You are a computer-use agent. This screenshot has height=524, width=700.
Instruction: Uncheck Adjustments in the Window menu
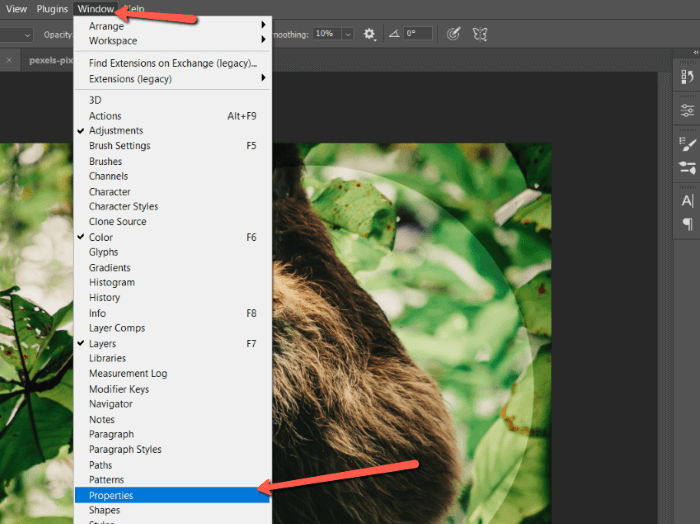115,131
